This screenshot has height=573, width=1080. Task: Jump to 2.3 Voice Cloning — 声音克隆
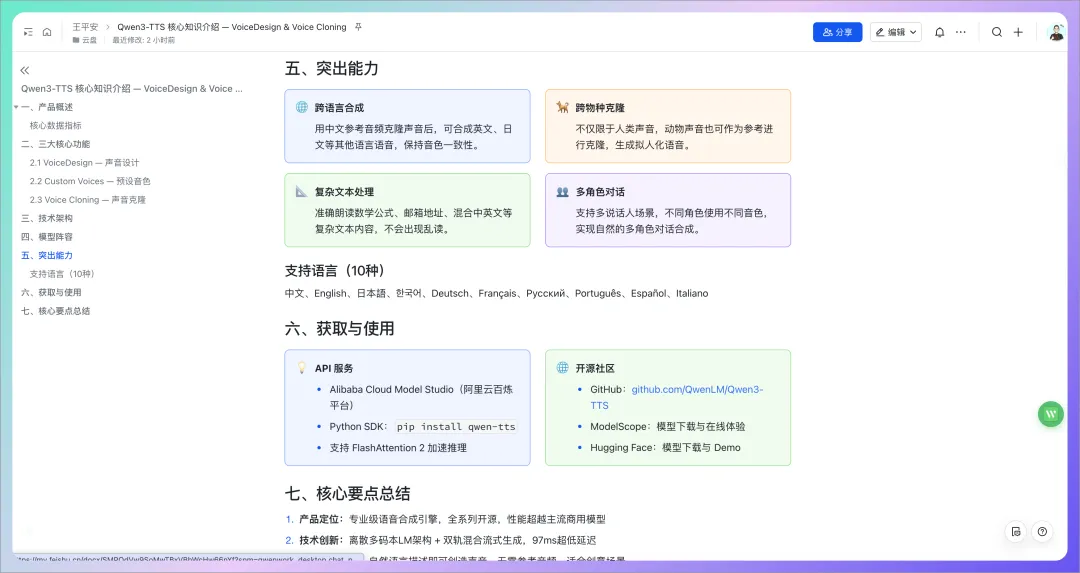point(87,200)
